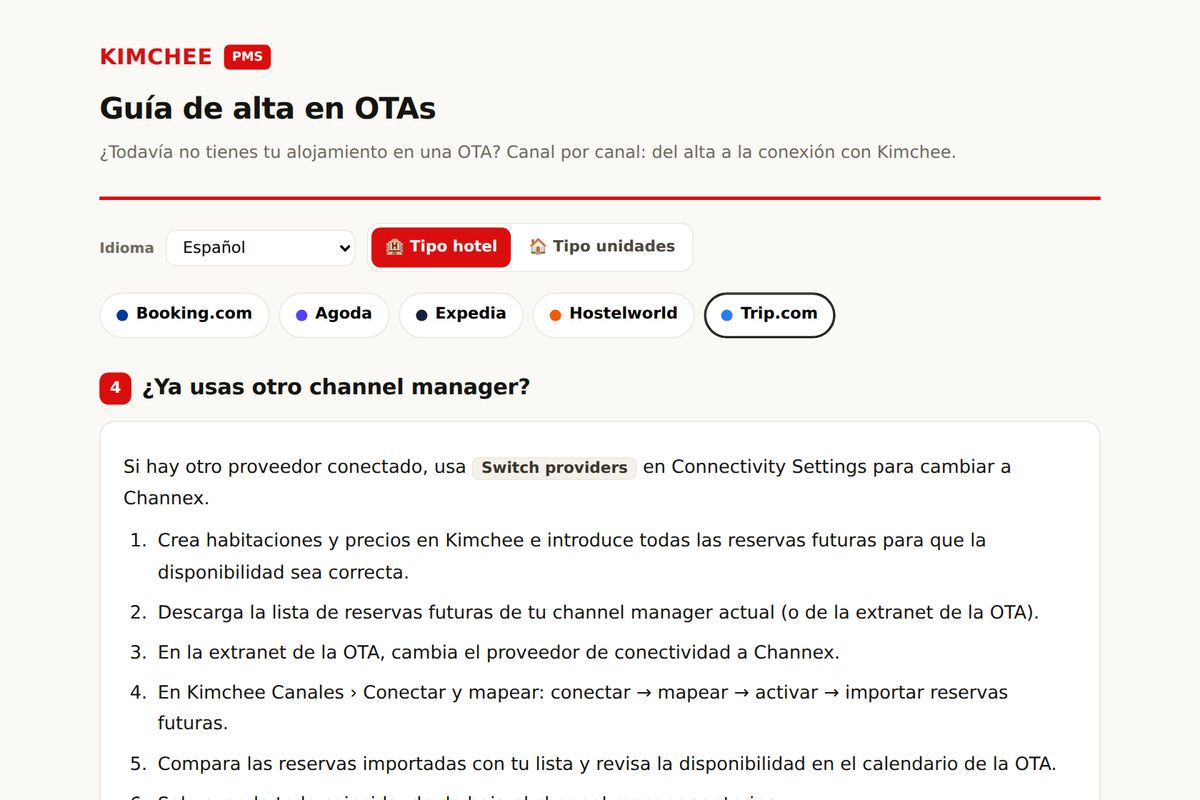
Task: Select the Agoda channel tab
Action: (334, 315)
